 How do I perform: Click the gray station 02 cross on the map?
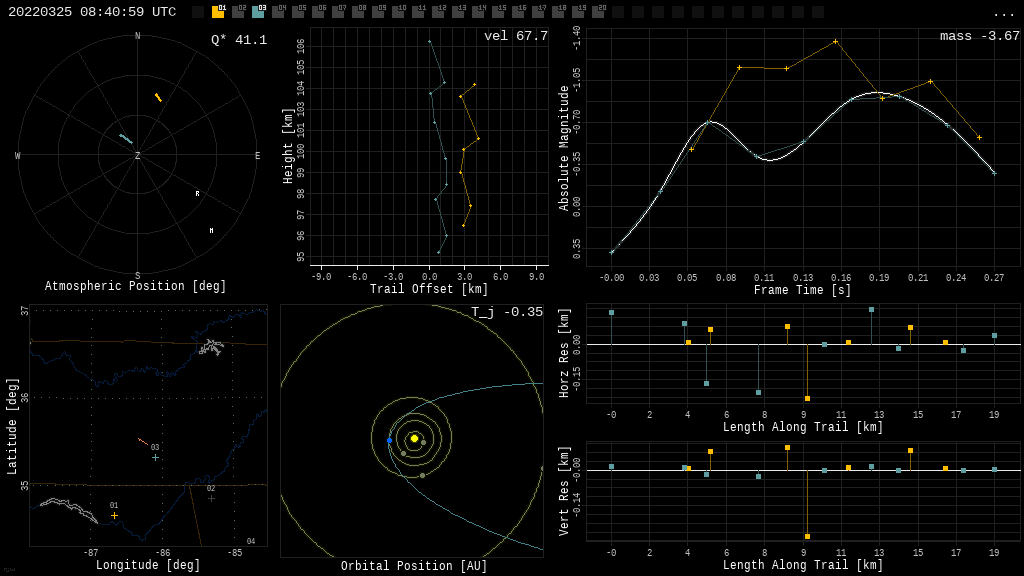pos(211,498)
